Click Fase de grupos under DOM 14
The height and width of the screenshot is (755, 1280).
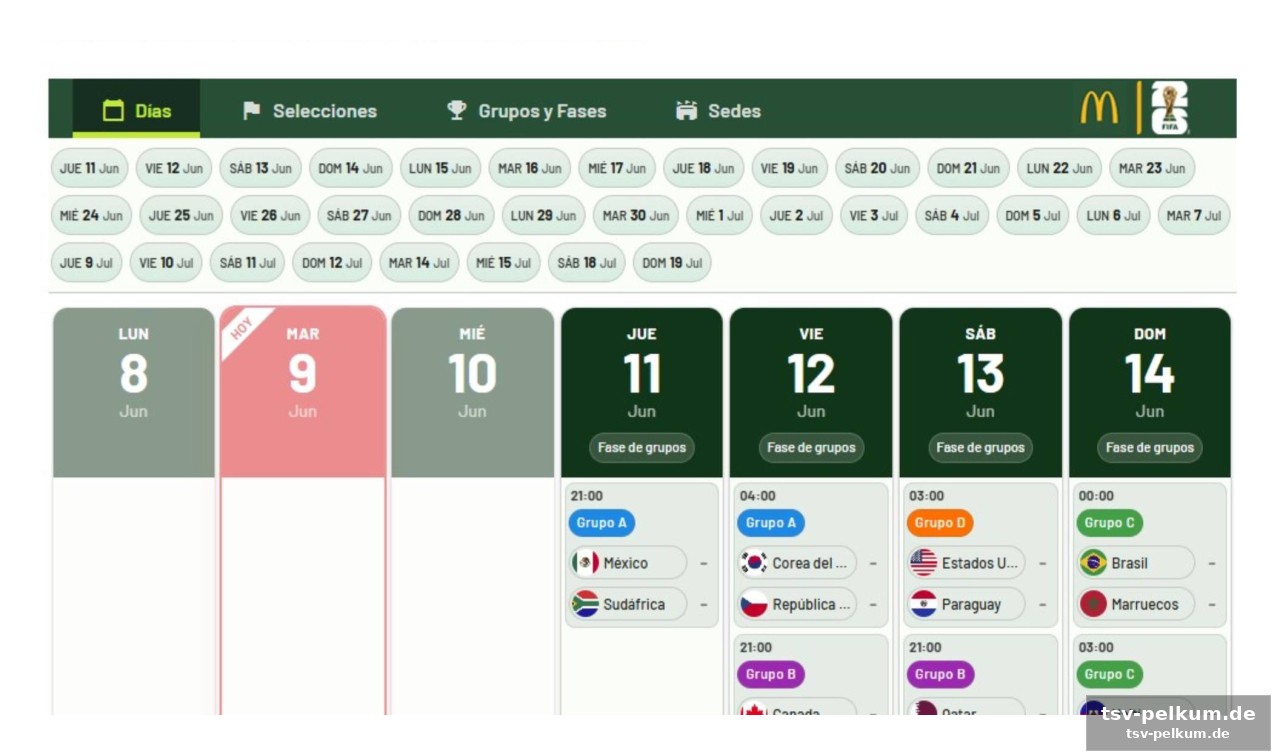tap(1149, 447)
